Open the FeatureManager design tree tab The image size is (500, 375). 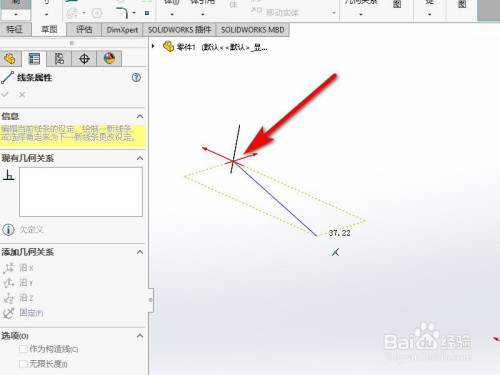pyautogui.click(x=10, y=59)
